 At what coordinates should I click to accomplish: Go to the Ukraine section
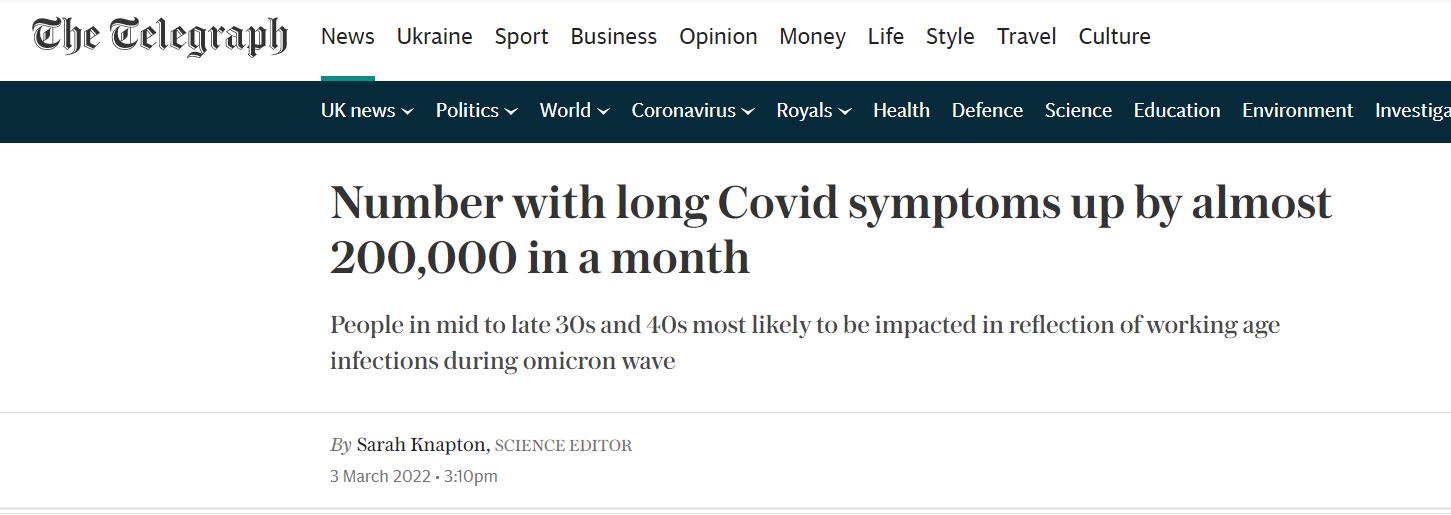click(434, 37)
